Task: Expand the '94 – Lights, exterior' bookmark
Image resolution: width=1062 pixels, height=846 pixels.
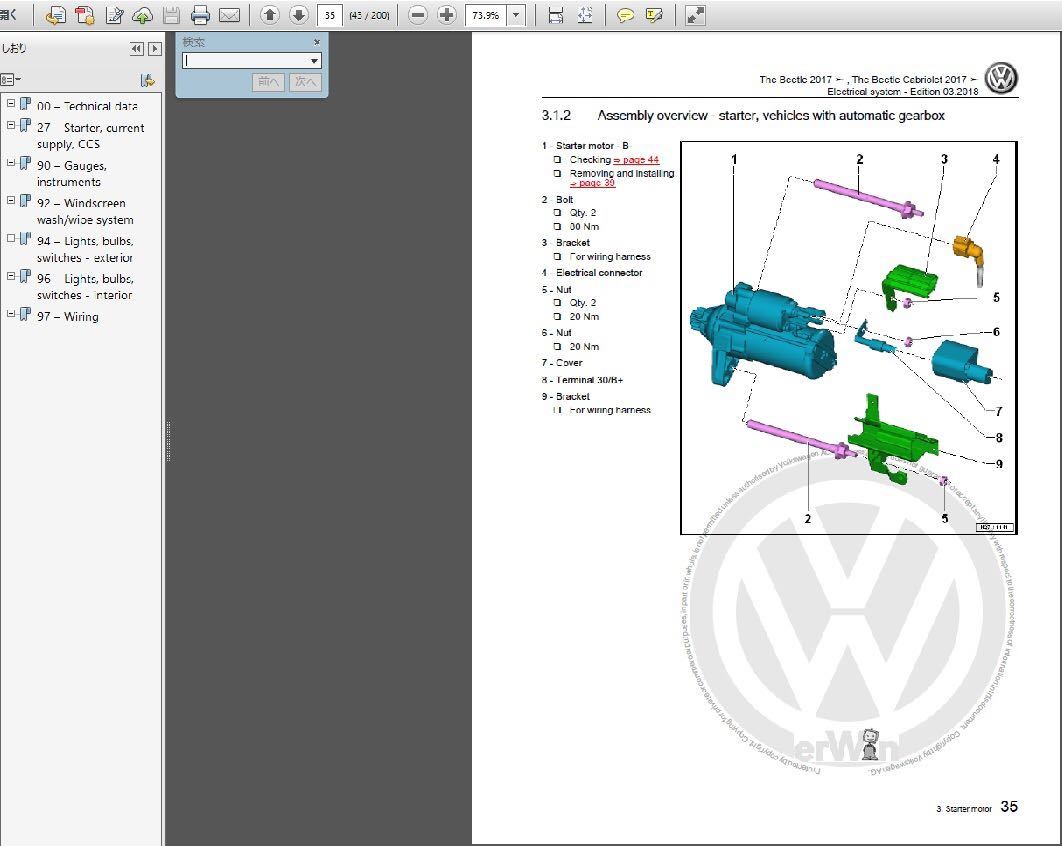Action: click(11, 238)
